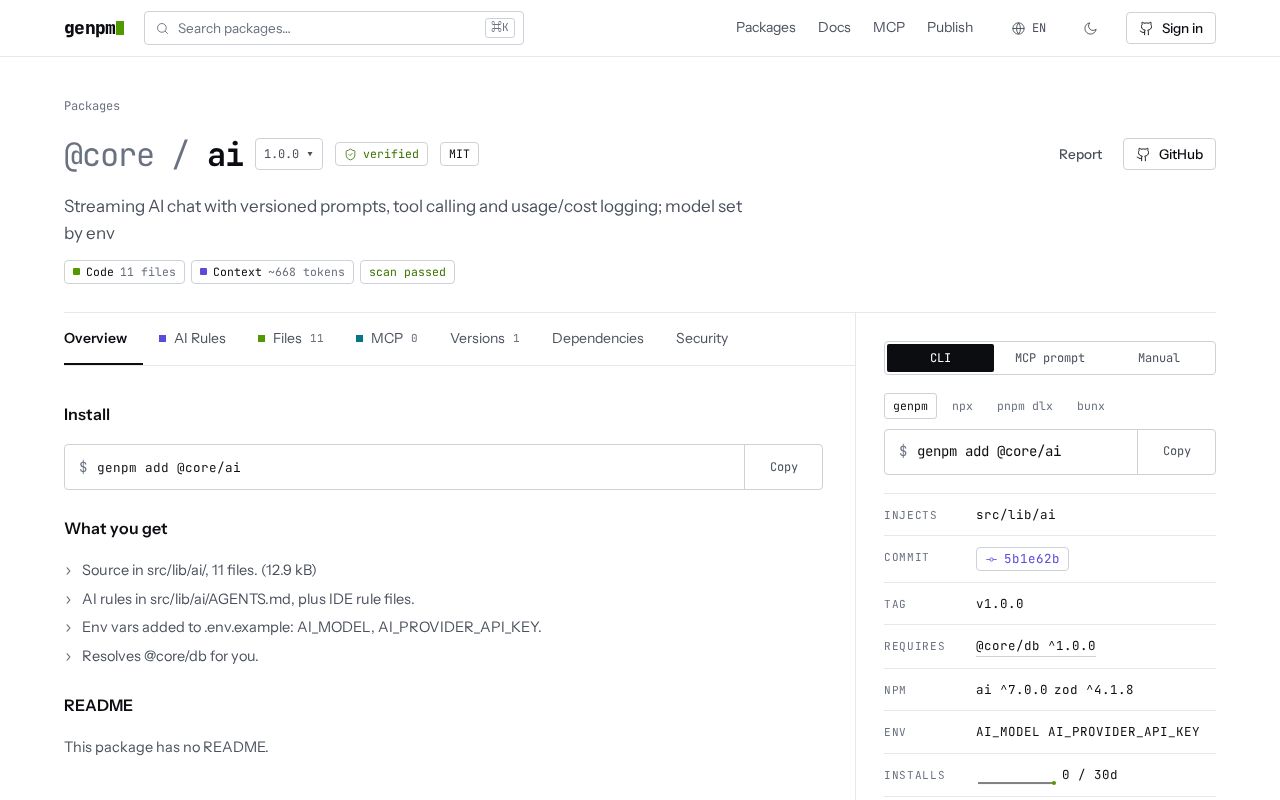
Task: Click the Report link
Action: click(1080, 154)
